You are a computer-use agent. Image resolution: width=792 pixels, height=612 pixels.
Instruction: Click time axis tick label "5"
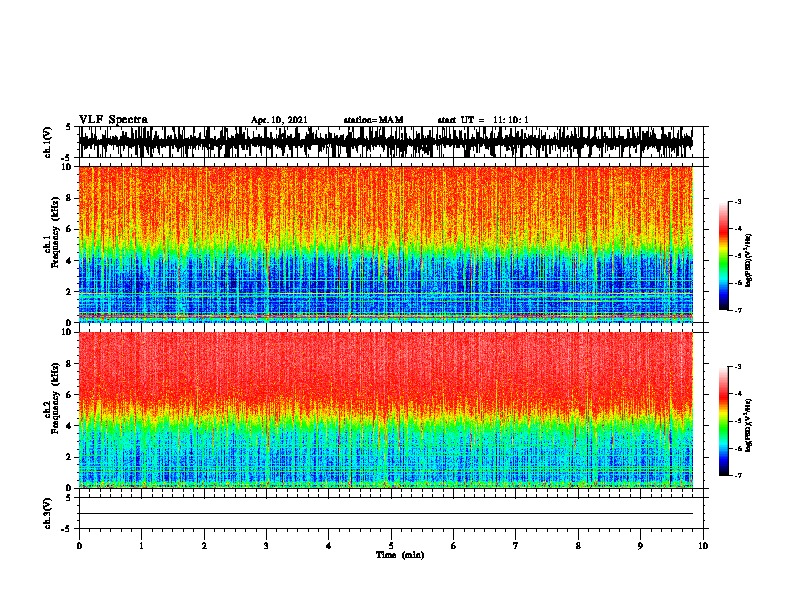click(391, 546)
